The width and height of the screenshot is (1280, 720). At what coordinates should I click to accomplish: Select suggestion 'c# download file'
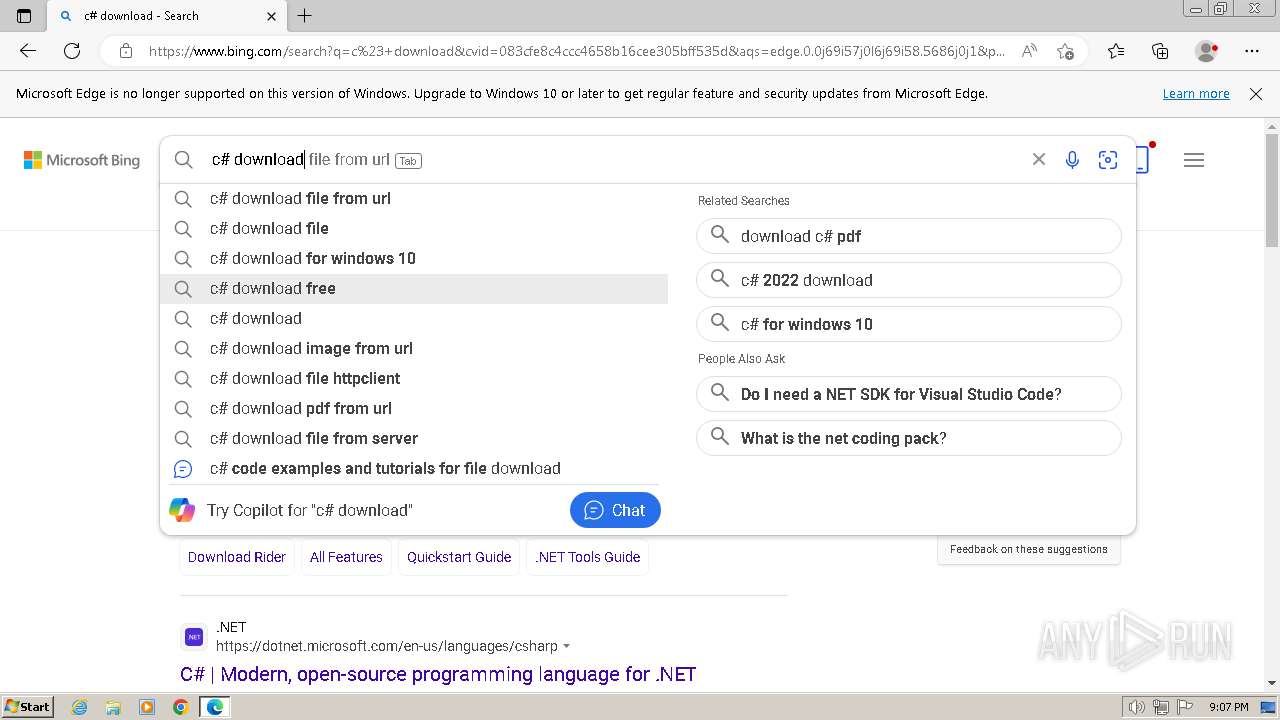coord(414,228)
